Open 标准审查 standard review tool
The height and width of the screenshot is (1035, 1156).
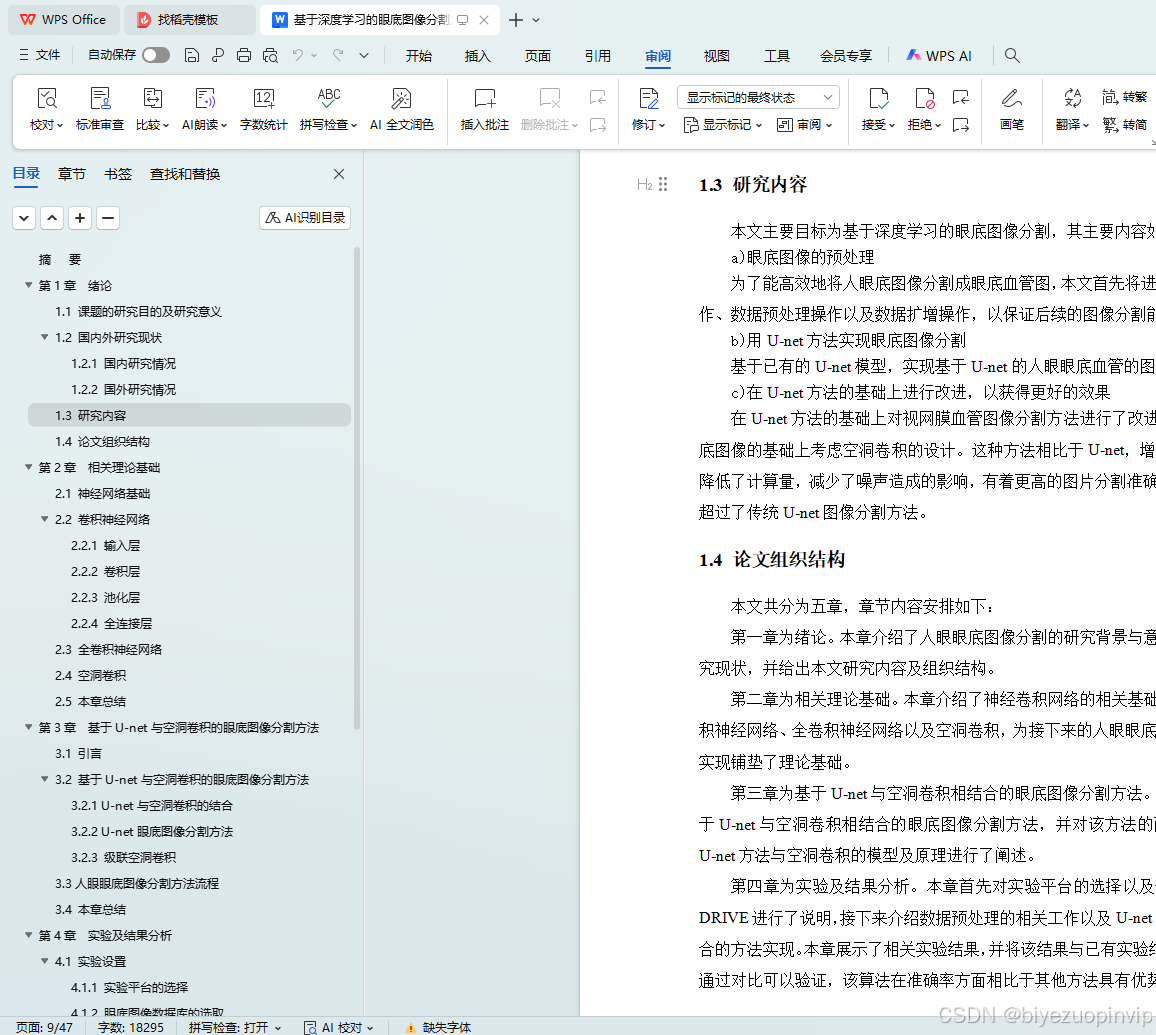(100, 109)
